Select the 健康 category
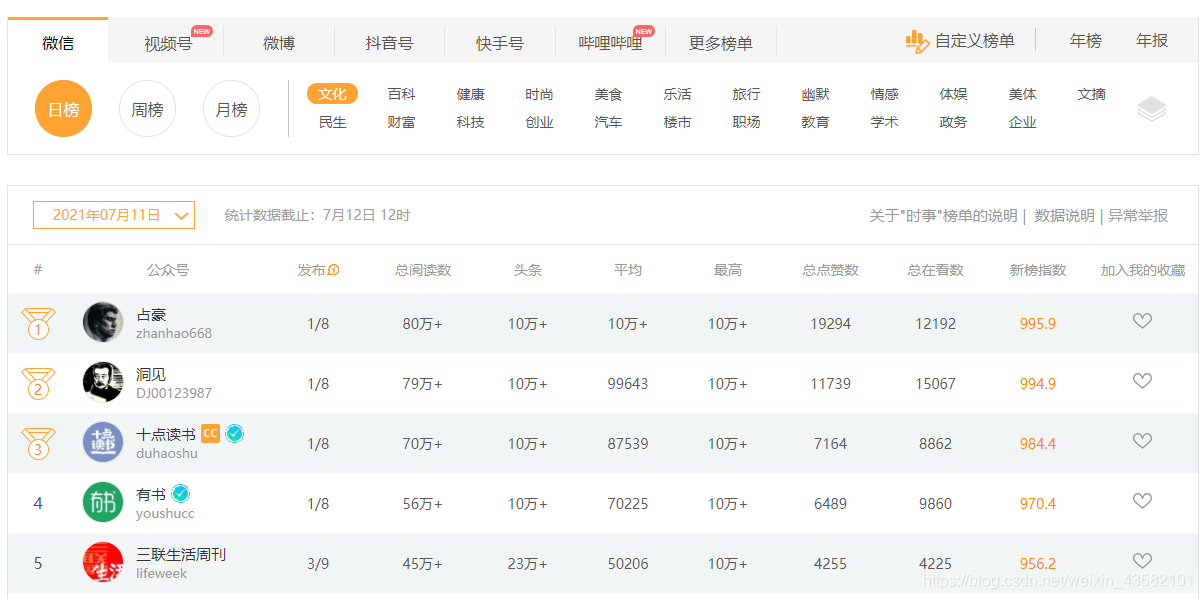The height and width of the screenshot is (599, 1202). click(471, 94)
